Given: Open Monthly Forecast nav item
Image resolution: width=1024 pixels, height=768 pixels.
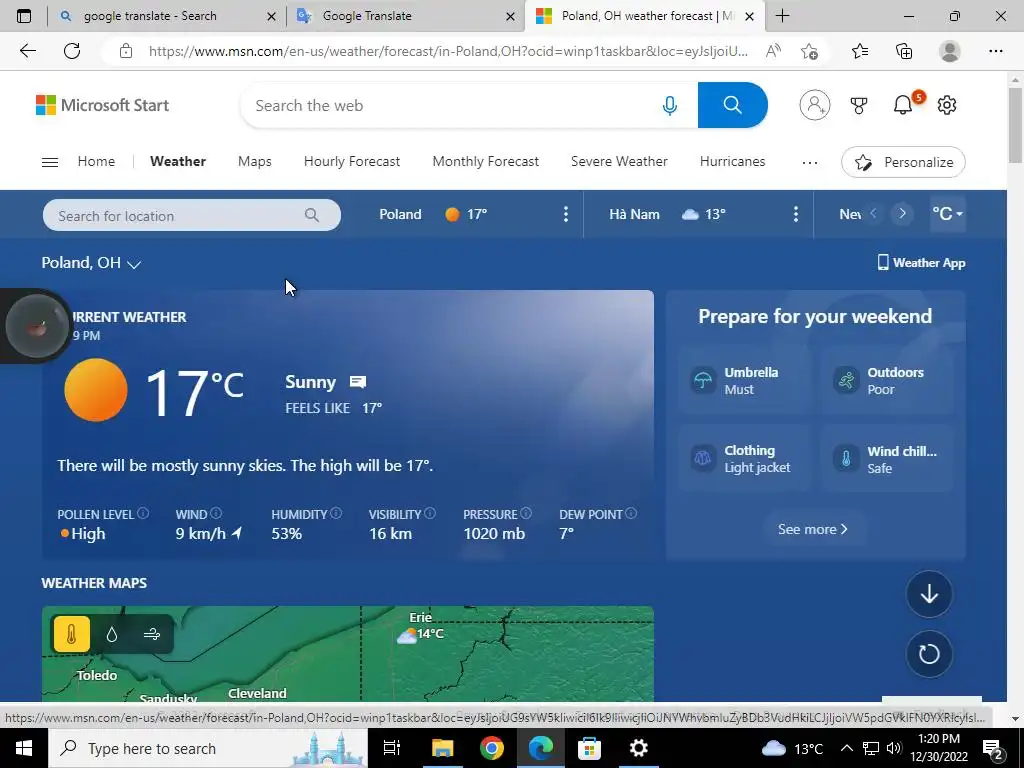Looking at the screenshot, I should click(x=485, y=161).
